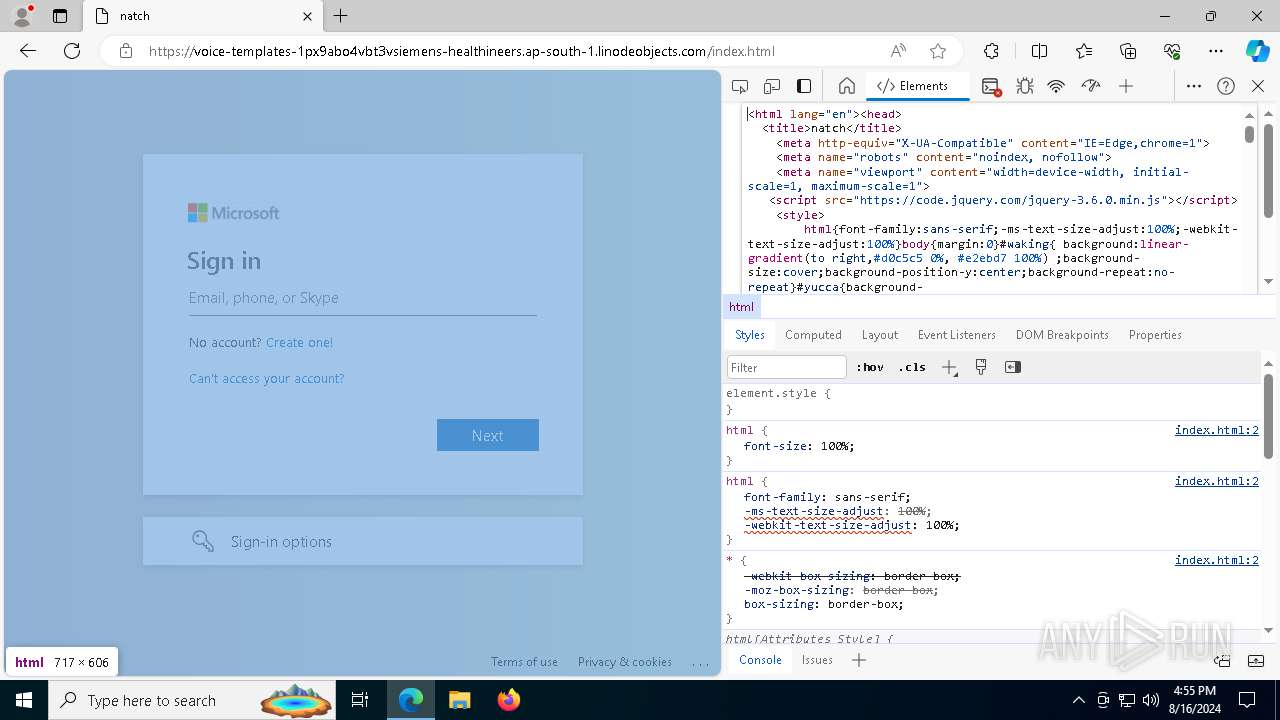
Task: Select the html breadcrumb element
Action: 741,307
